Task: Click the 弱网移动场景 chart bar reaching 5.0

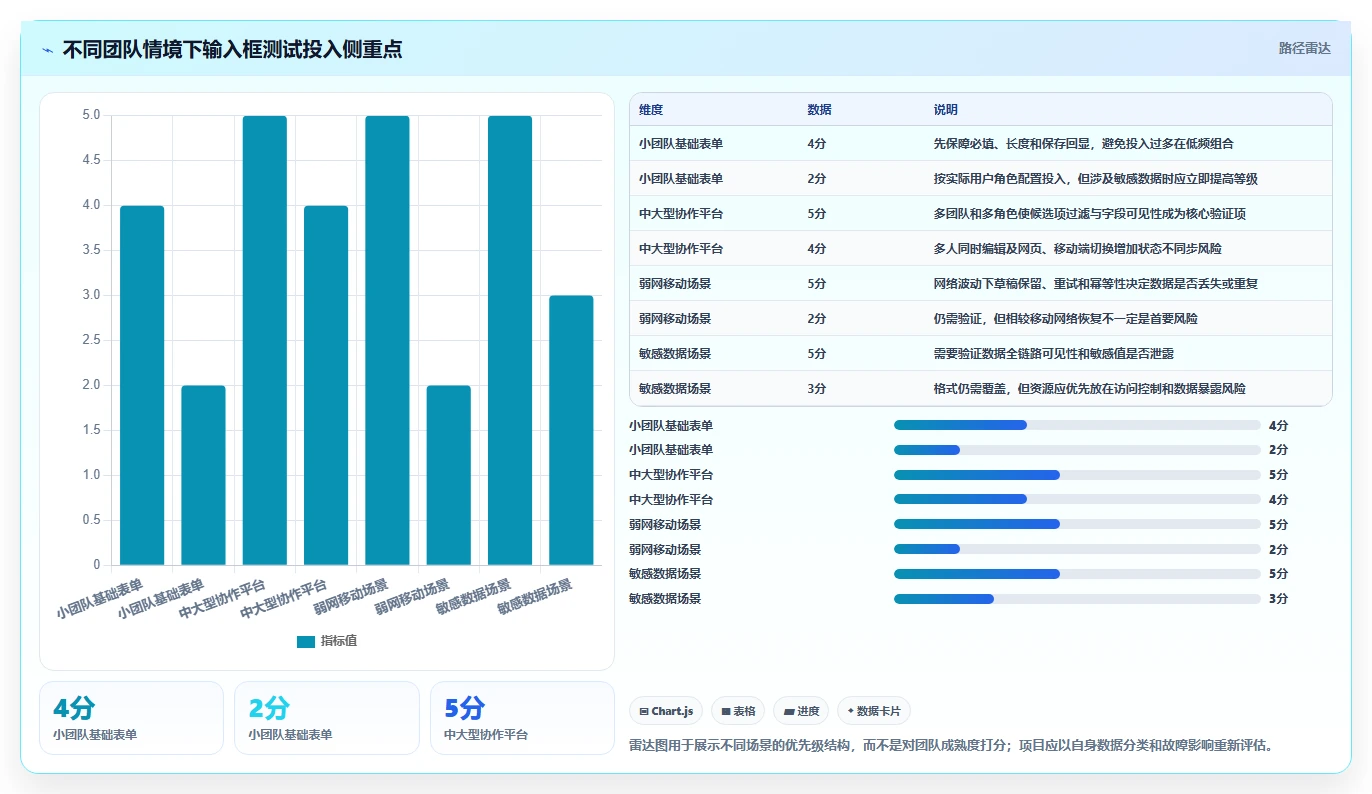Action: (x=387, y=340)
